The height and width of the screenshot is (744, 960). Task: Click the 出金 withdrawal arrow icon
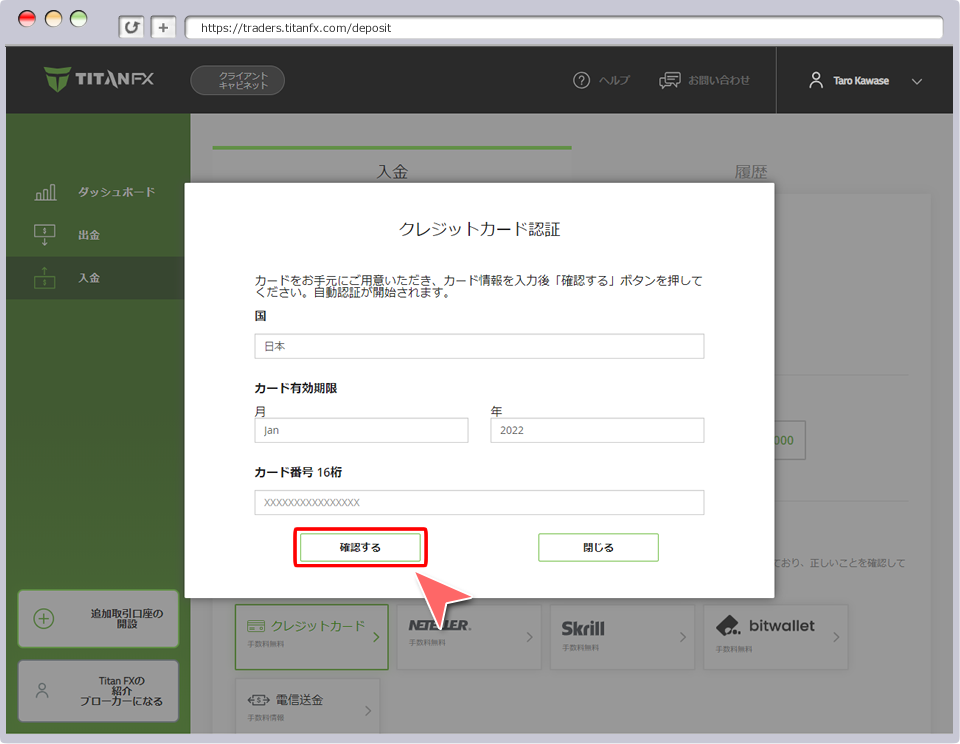45,234
